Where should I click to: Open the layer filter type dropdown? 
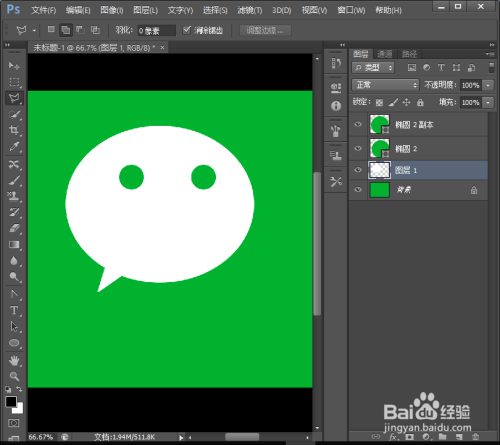point(373,68)
